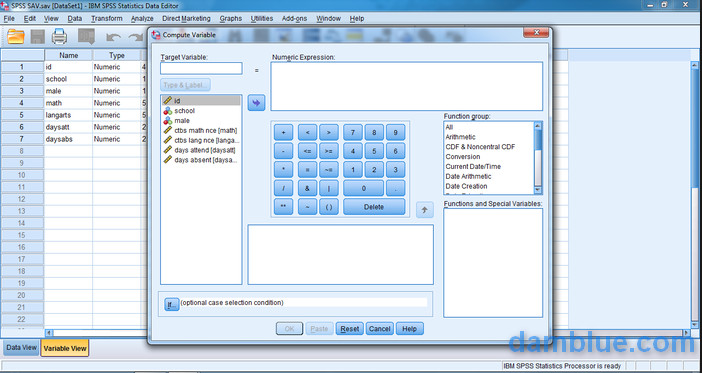Open the Direct Marketing menu
Viewport: 702px width, 373px height.
pyautogui.click(x=186, y=18)
